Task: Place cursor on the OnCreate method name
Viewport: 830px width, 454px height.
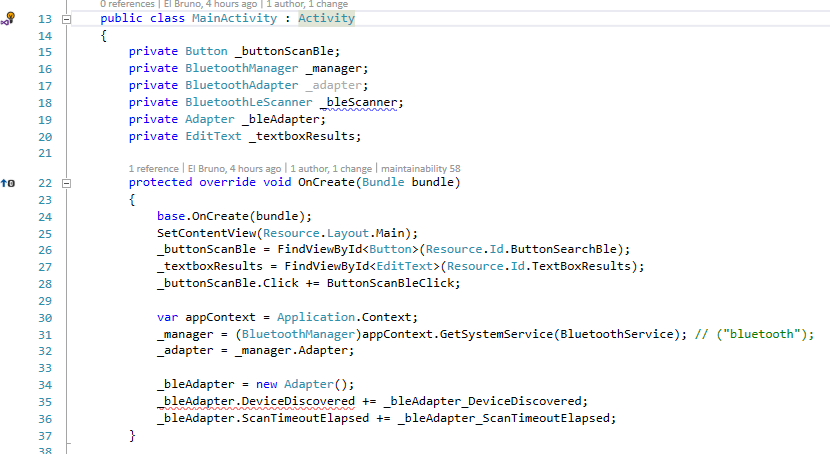Action: pos(327,183)
